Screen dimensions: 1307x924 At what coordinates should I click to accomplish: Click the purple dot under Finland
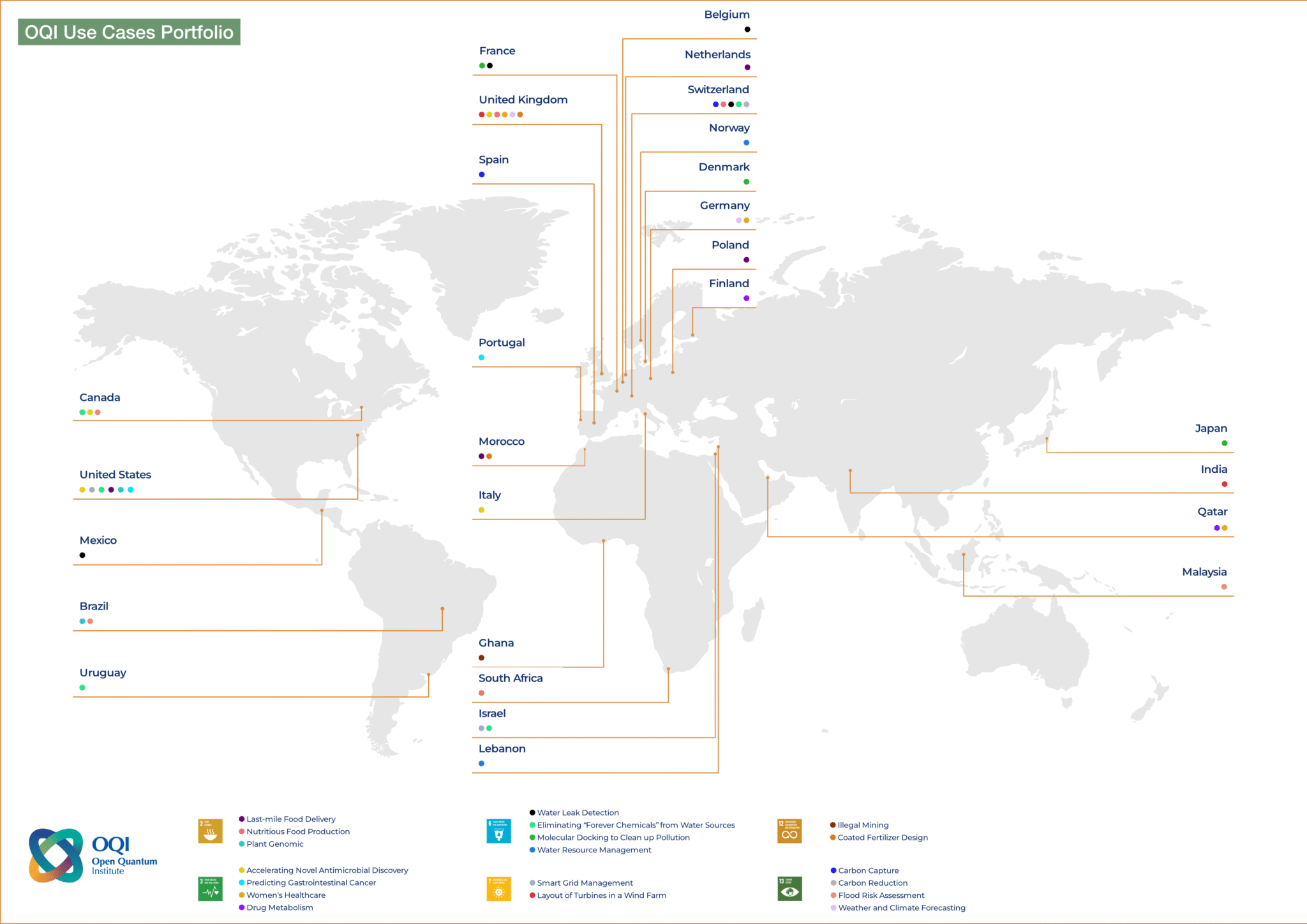click(746, 297)
